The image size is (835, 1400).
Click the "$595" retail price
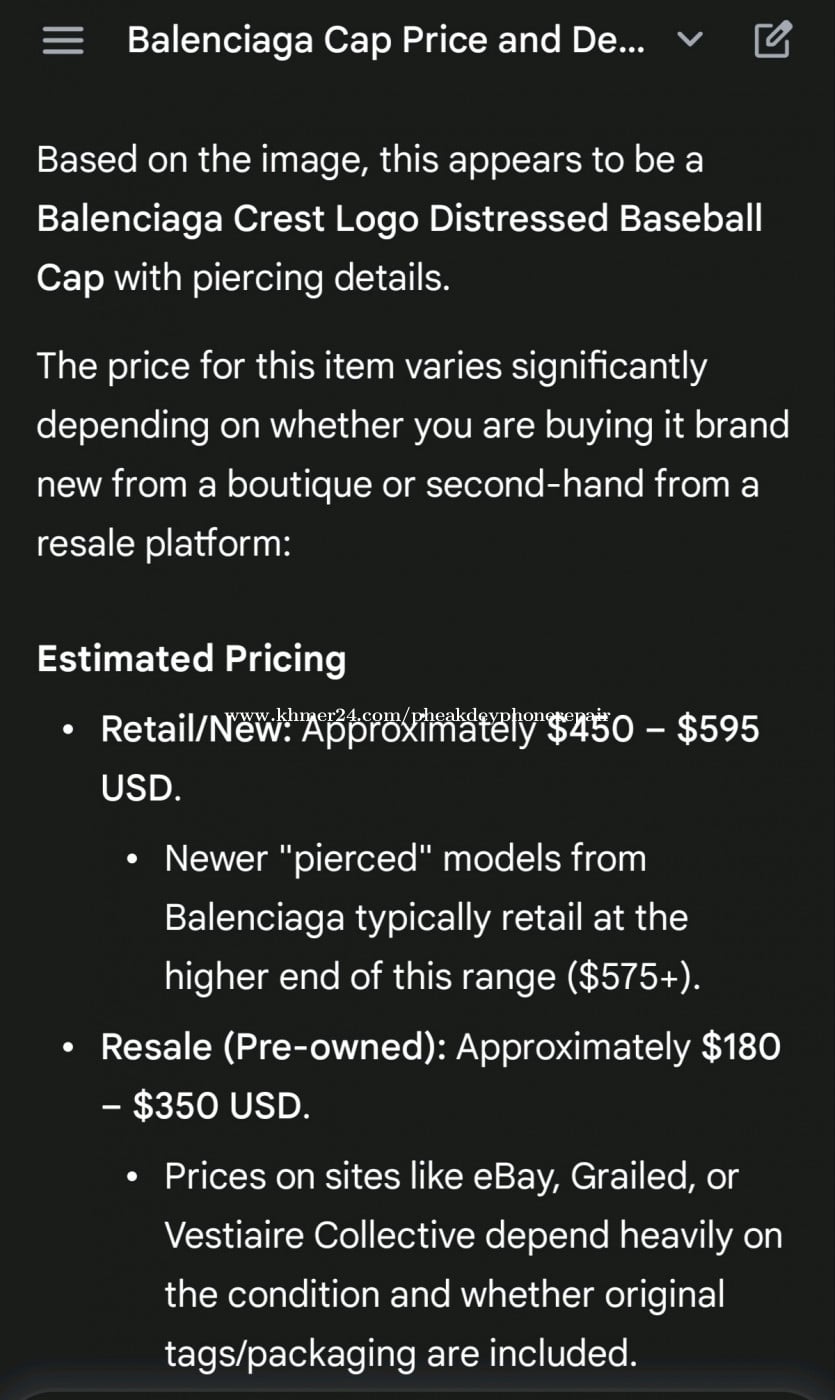coord(718,729)
